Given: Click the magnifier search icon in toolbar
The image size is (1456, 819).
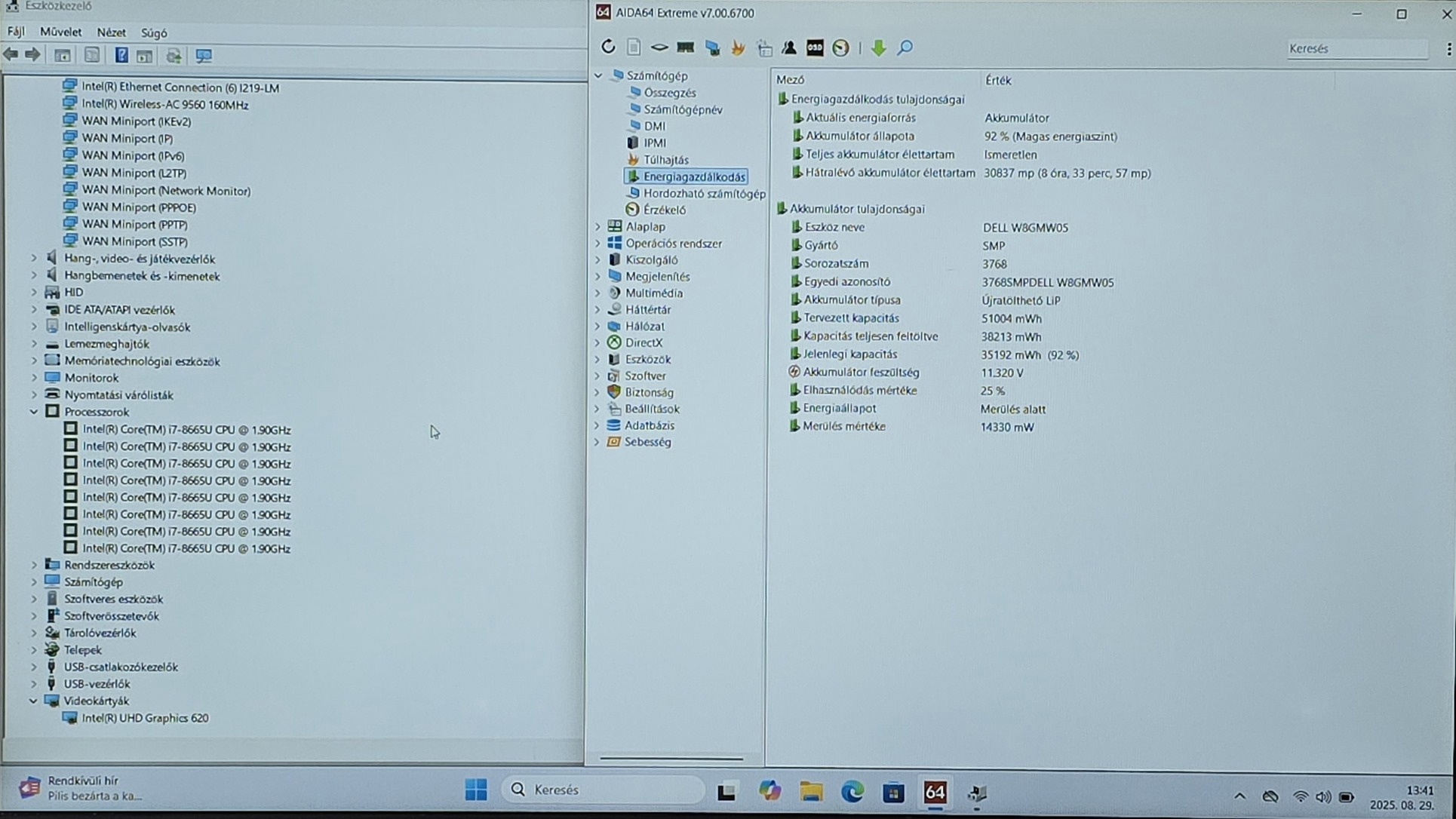Looking at the screenshot, I should [905, 48].
